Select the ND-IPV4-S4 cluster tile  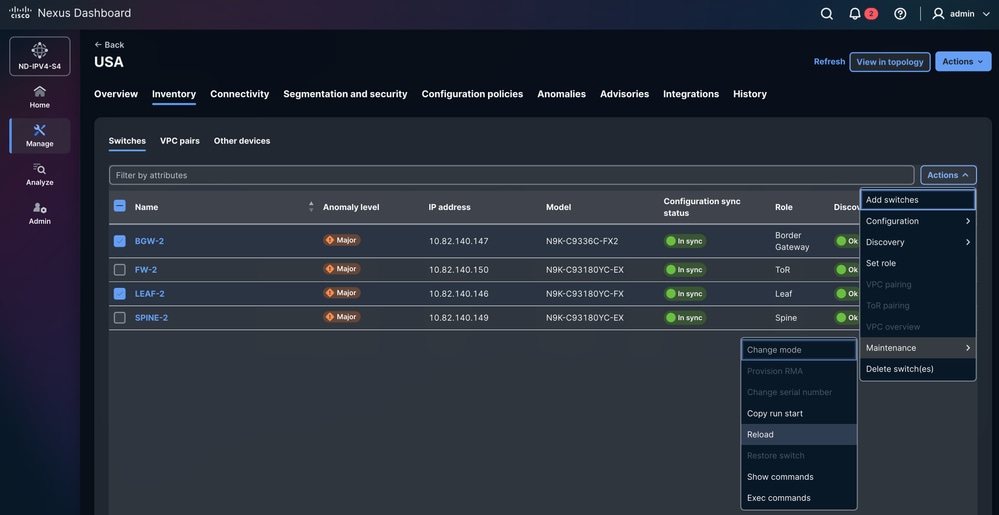tap(40, 56)
